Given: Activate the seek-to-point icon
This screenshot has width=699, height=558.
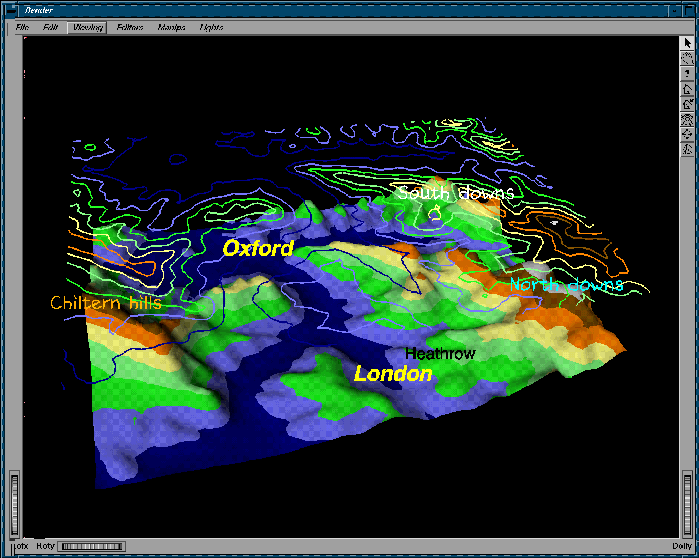Looking at the screenshot, I should point(687,133).
